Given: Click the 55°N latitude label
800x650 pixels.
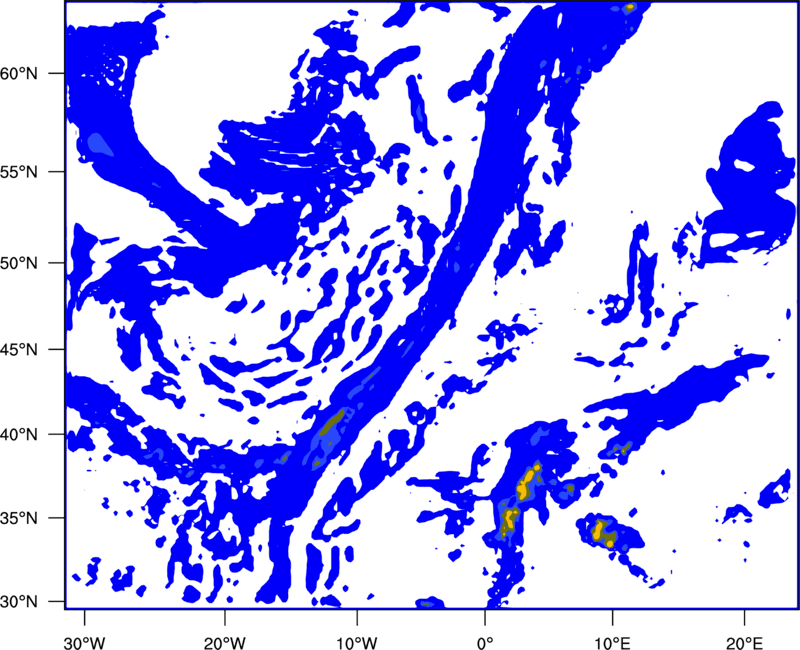Looking at the screenshot, I should point(19,172).
